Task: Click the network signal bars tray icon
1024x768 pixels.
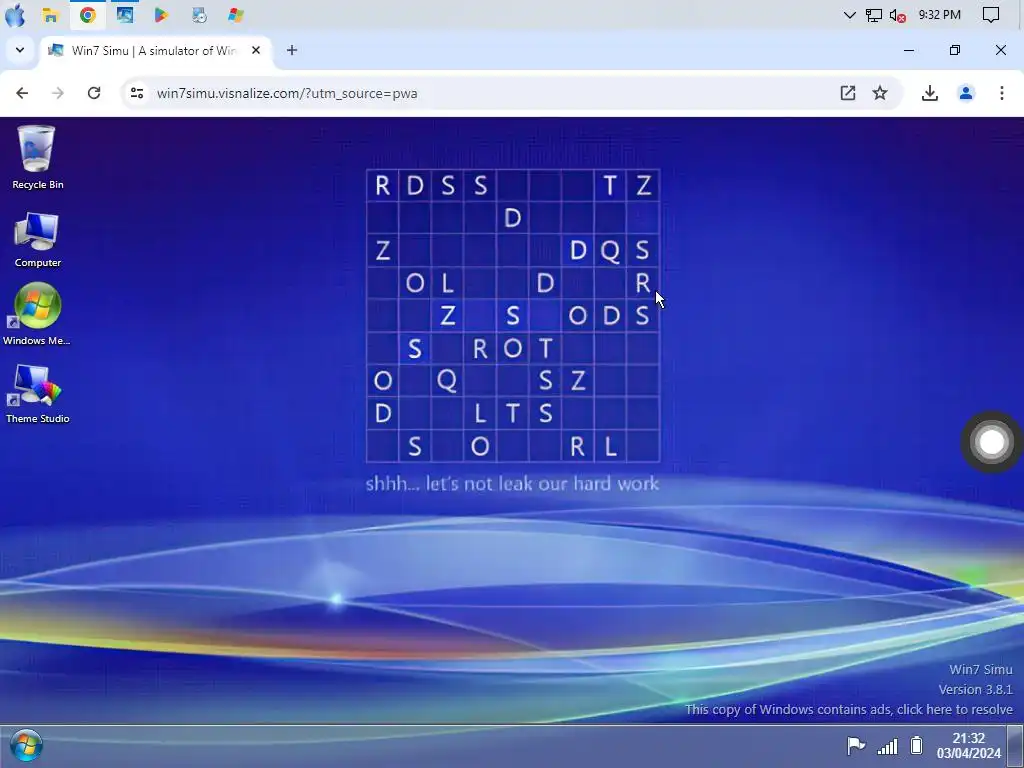Action: pyautogui.click(x=887, y=746)
